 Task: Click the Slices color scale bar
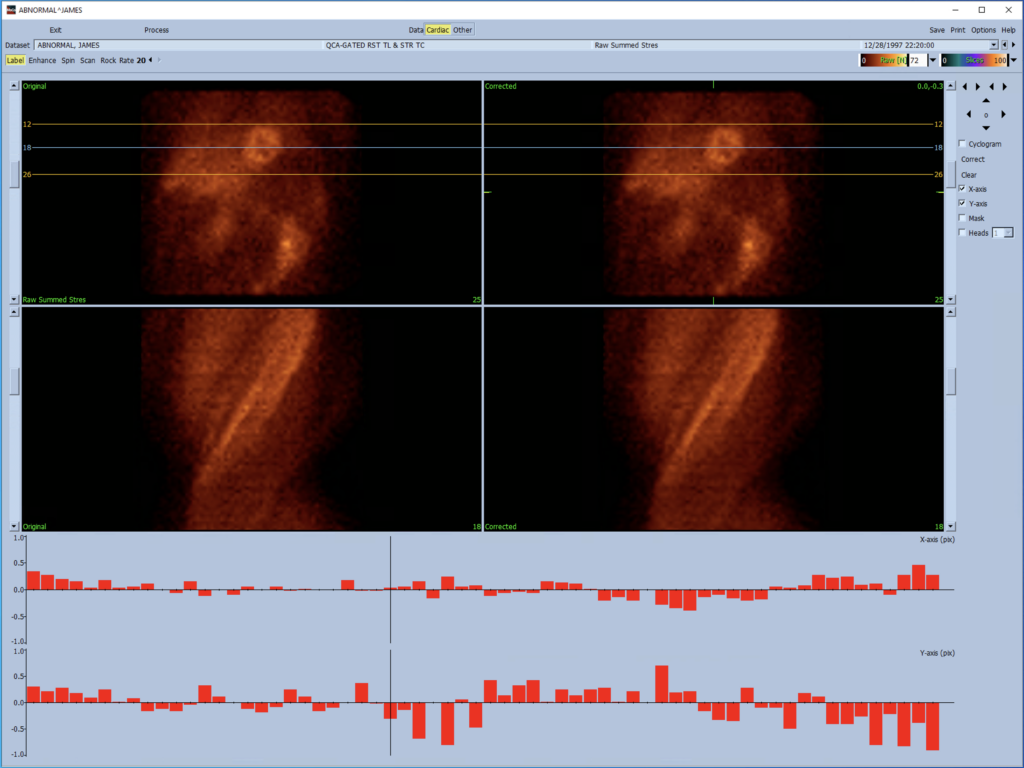click(974, 60)
